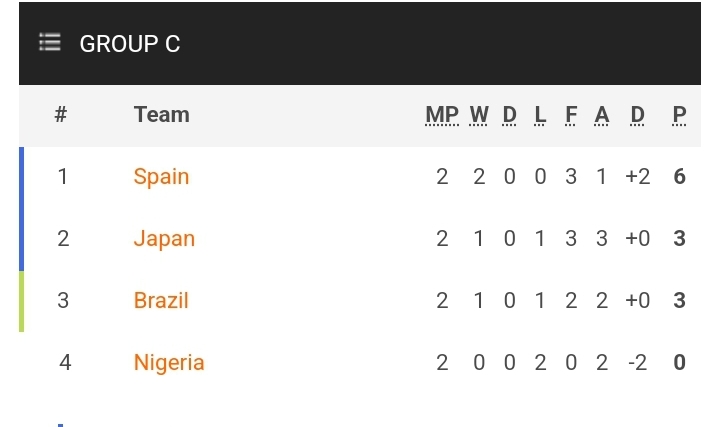
Task: Click the F goals-for column header
Action: point(571,115)
